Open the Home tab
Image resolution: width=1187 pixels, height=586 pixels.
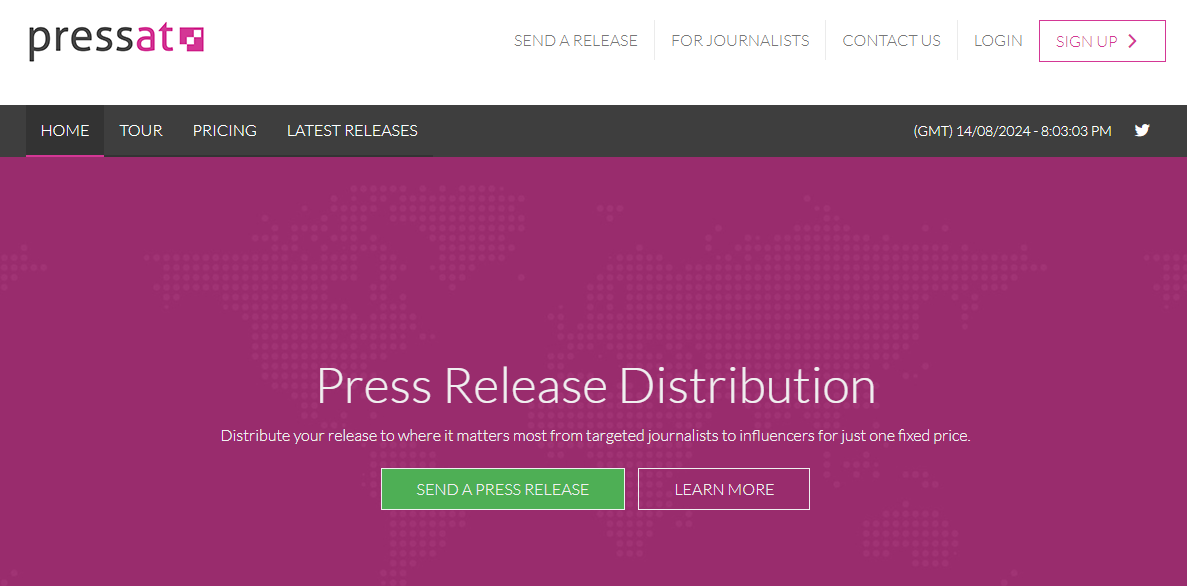coord(65,131)
